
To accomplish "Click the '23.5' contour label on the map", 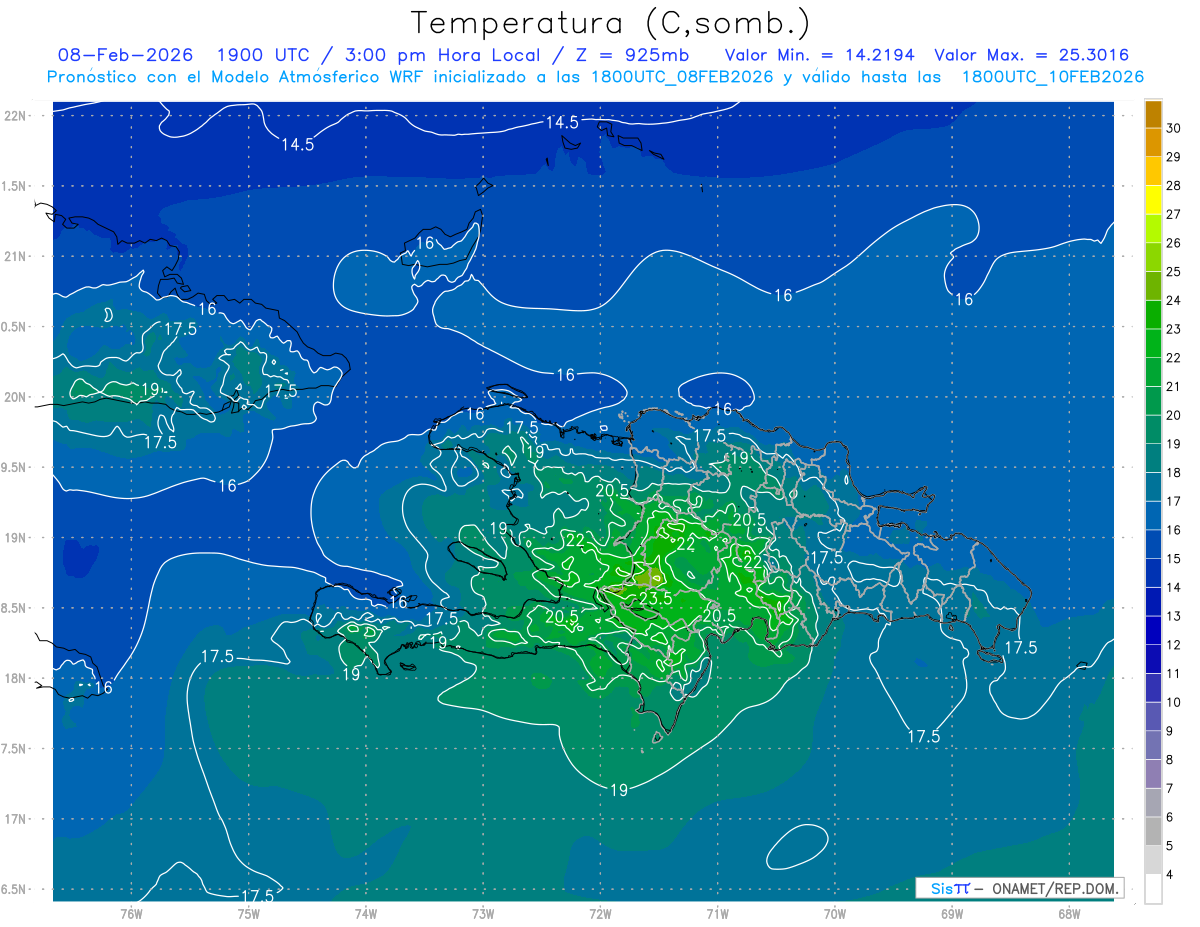I will 655,598.
